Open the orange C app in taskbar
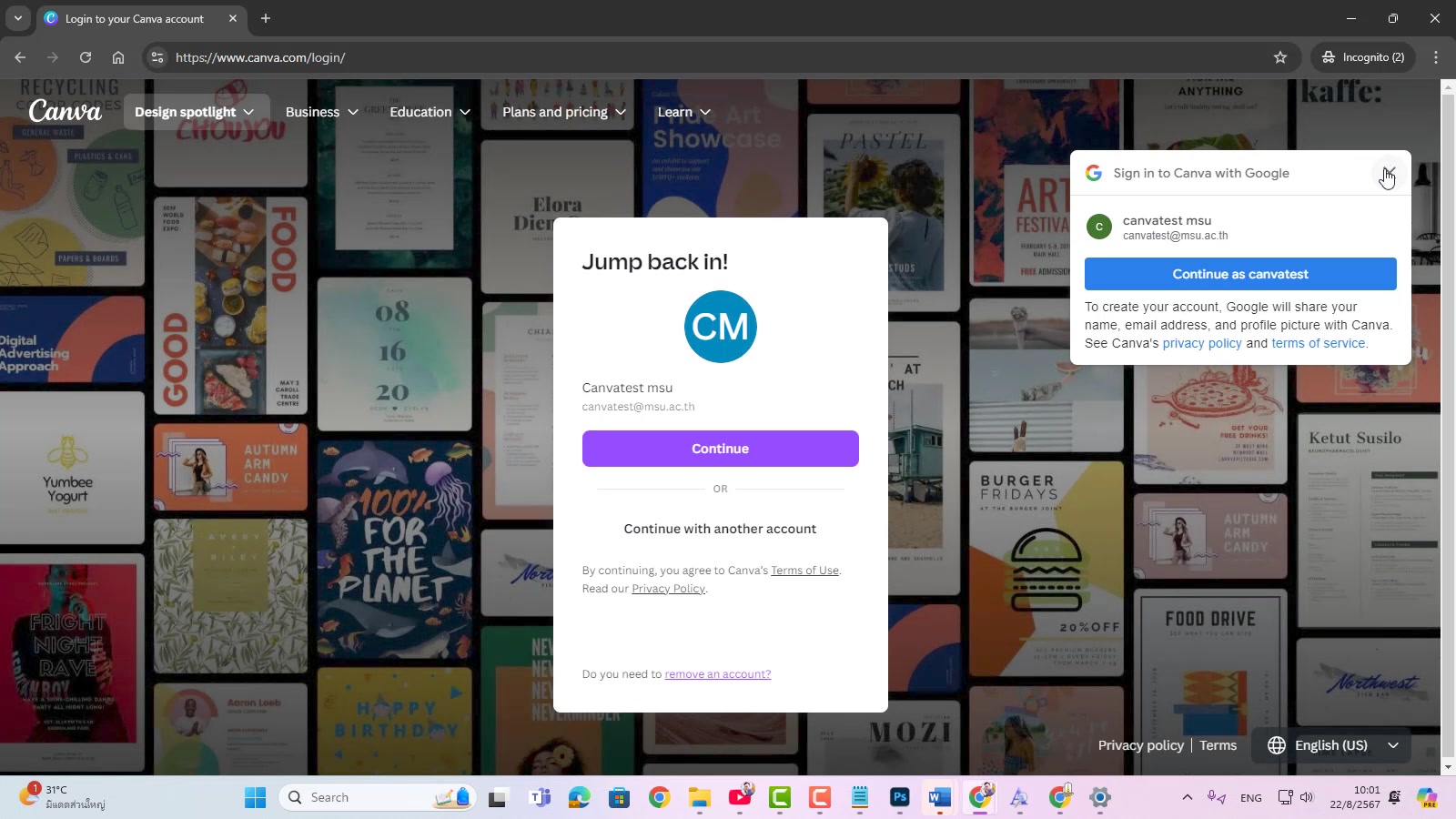Image resolution: width=1456 pixels, height=819 pixels. [x=820, y=798]
